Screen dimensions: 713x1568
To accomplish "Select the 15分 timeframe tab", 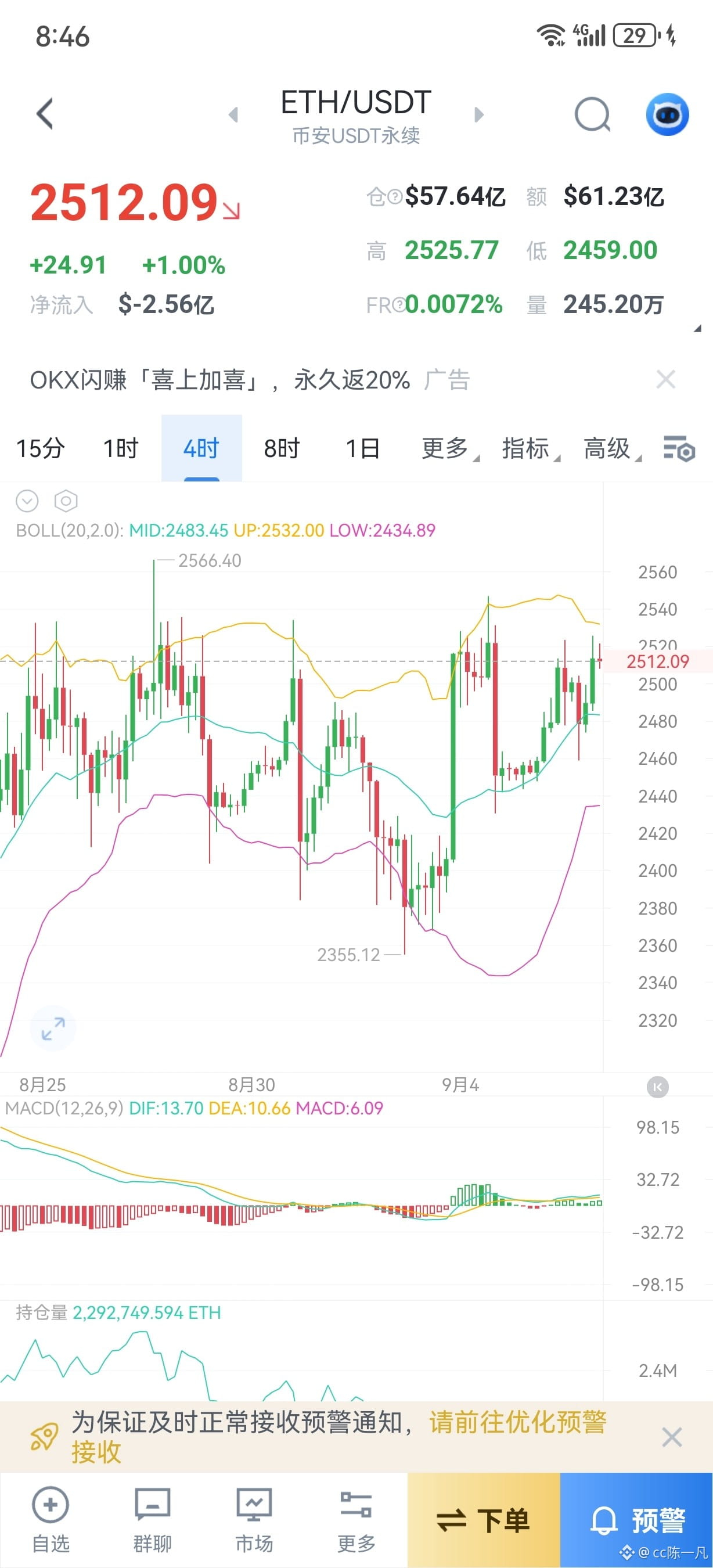I will click(x=40, y=448).
